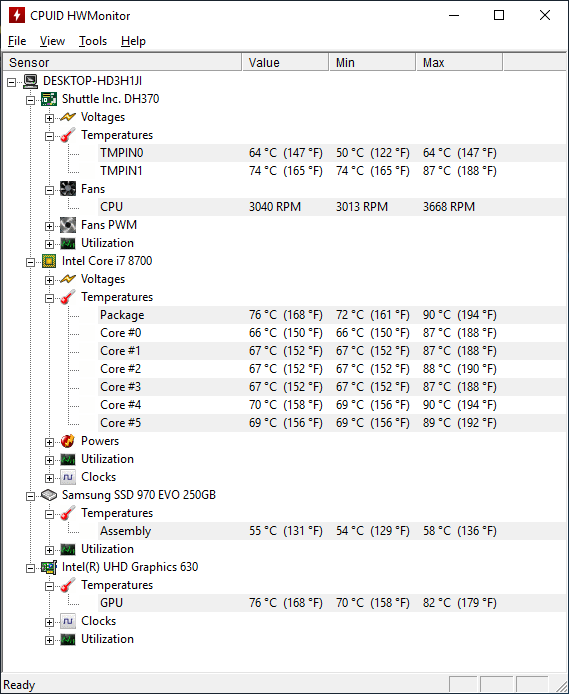
Task: Click Voltages icon under Intel Core i7
Action: click(68, 279)
